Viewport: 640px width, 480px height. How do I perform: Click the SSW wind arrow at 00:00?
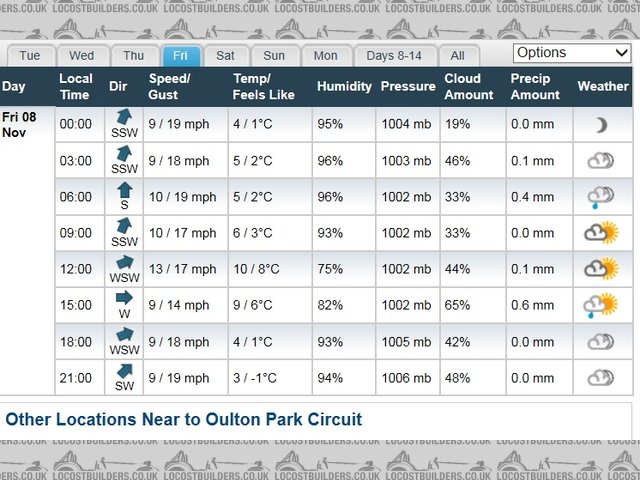[x=124, y=119]
